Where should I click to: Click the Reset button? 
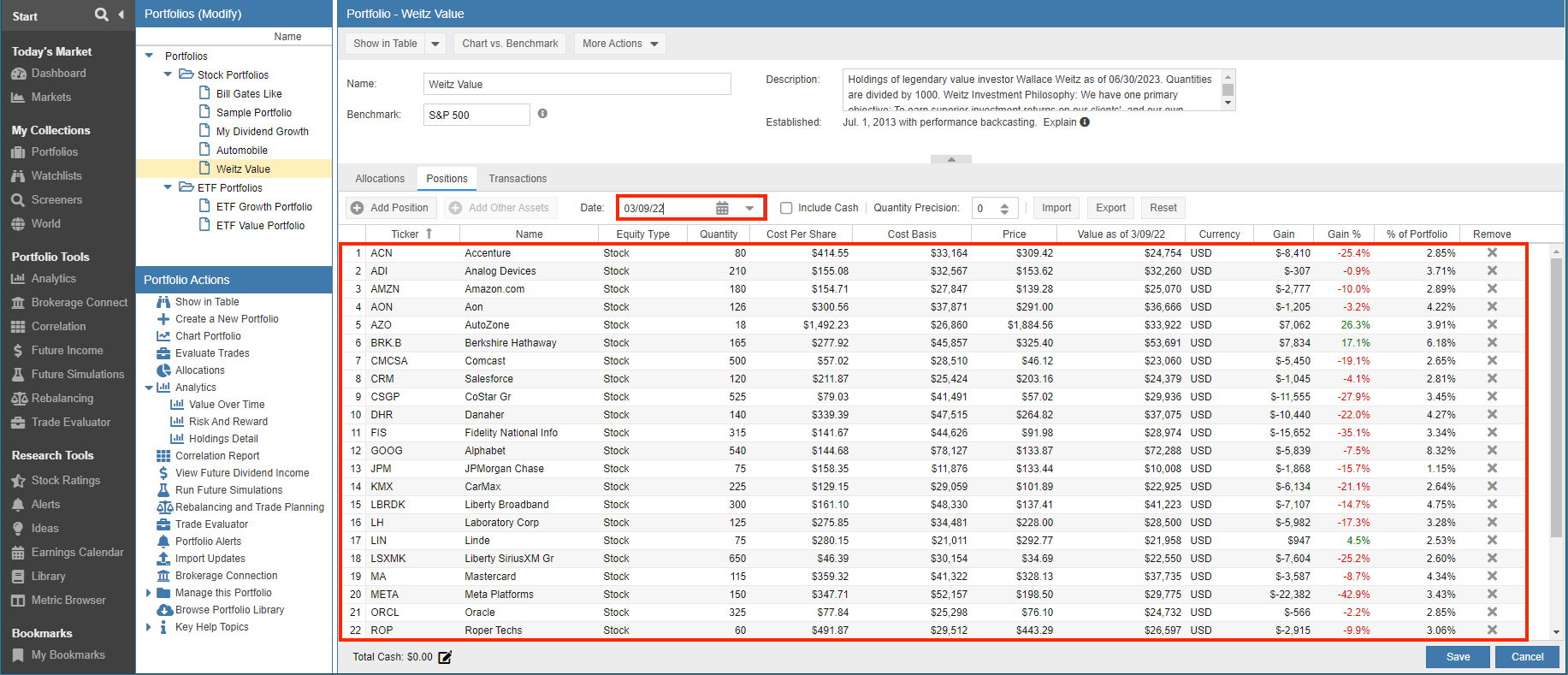1163,208
